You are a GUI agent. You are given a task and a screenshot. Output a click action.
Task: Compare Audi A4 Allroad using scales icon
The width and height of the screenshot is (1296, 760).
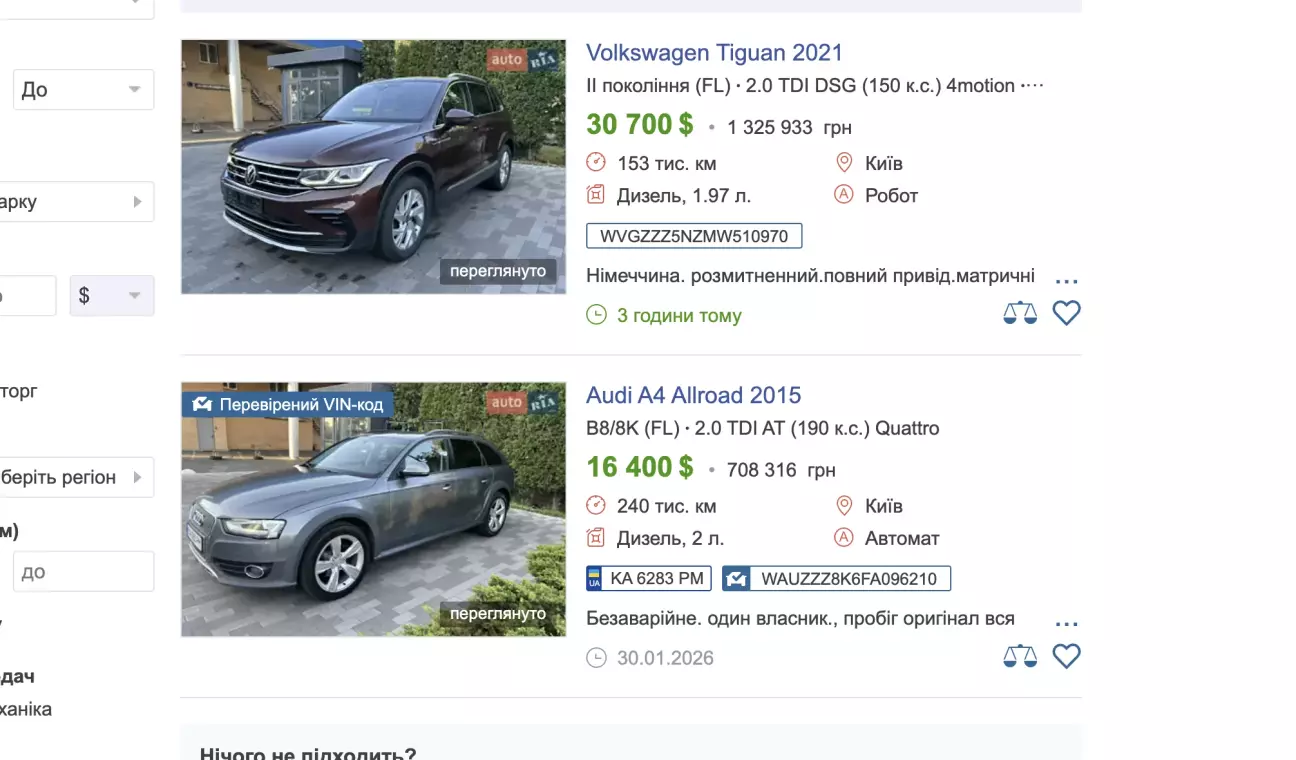pyautogui.click(x=1020, y=657)
